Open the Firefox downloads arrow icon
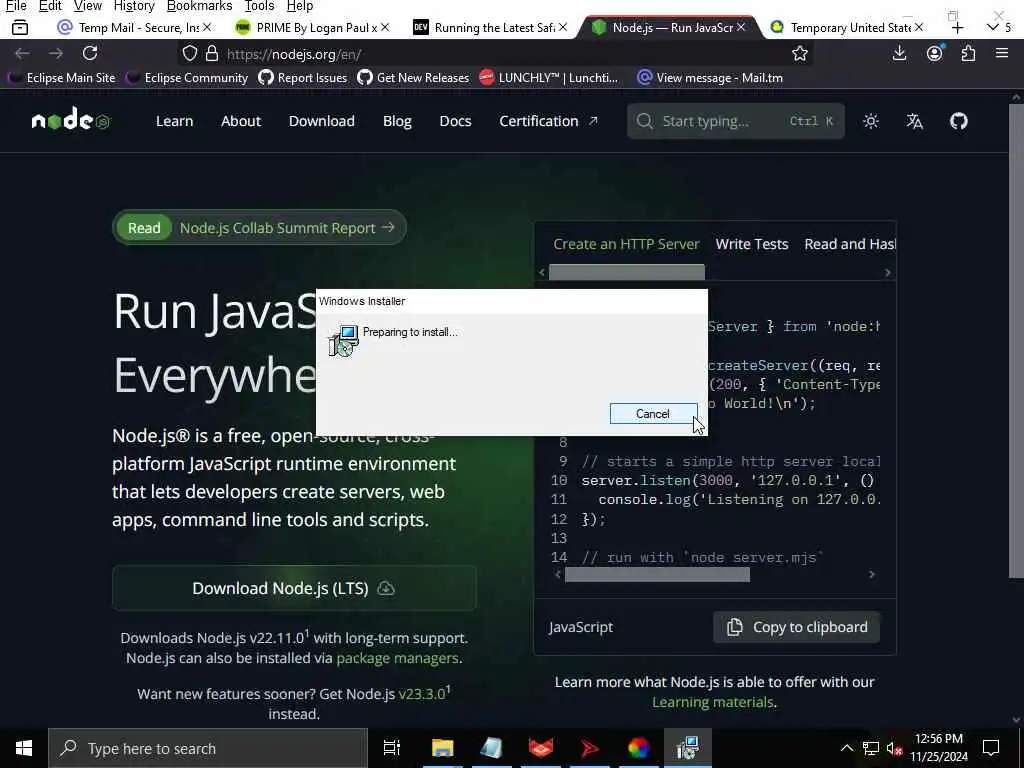Viewport: 1024px width, 768px height. coord(899,53)
